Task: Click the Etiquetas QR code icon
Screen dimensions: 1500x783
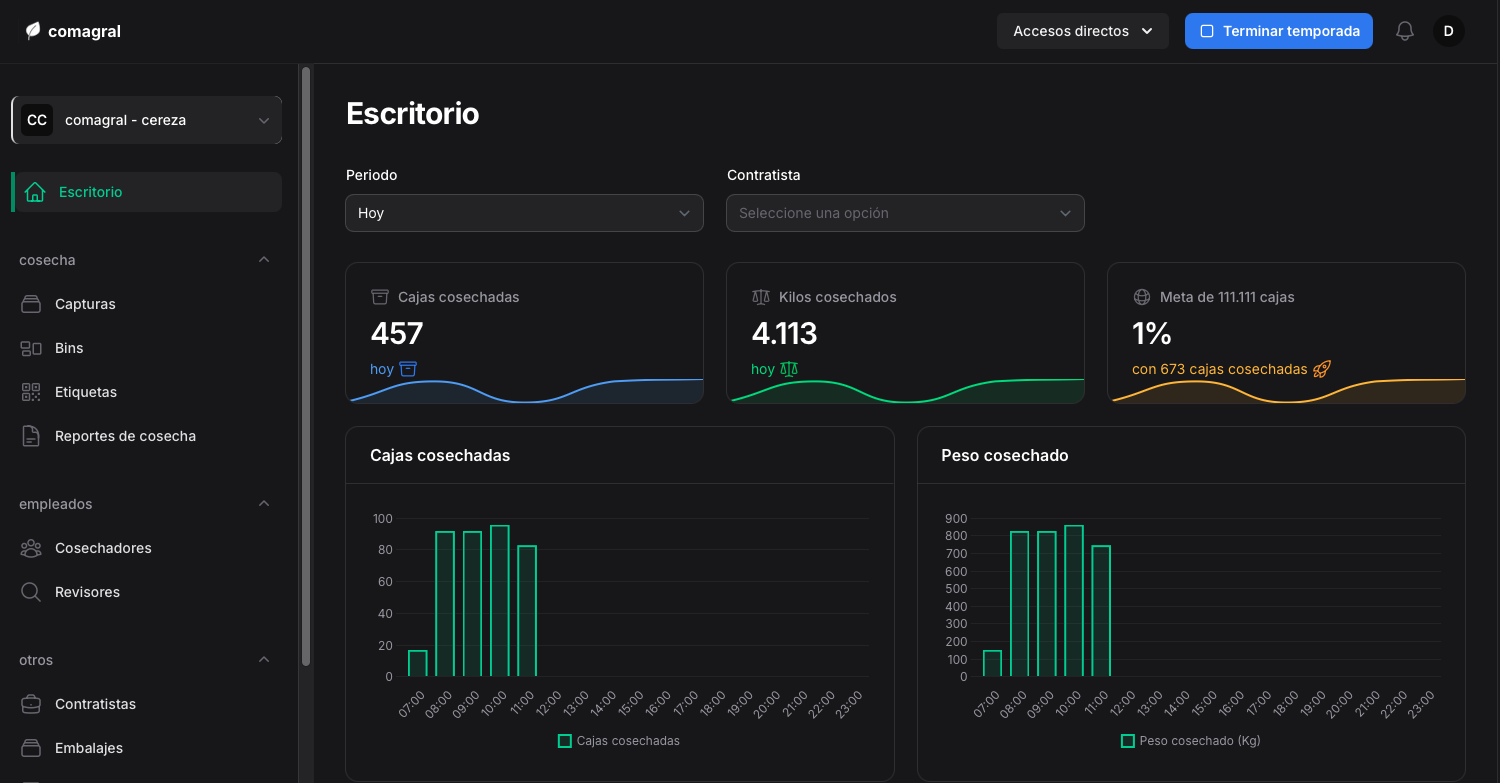Action: 31,392
